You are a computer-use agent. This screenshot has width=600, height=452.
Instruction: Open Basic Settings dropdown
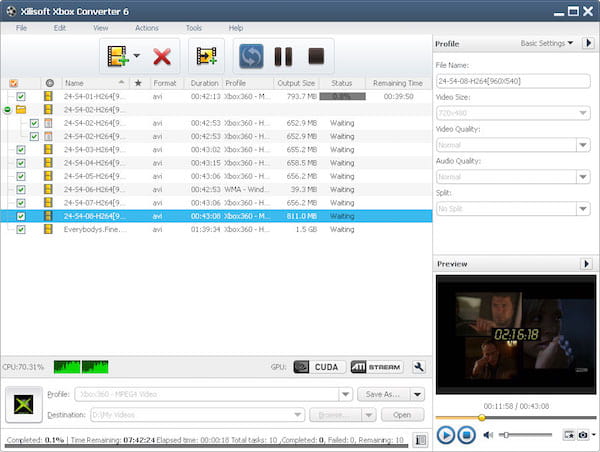pos(546,43)
